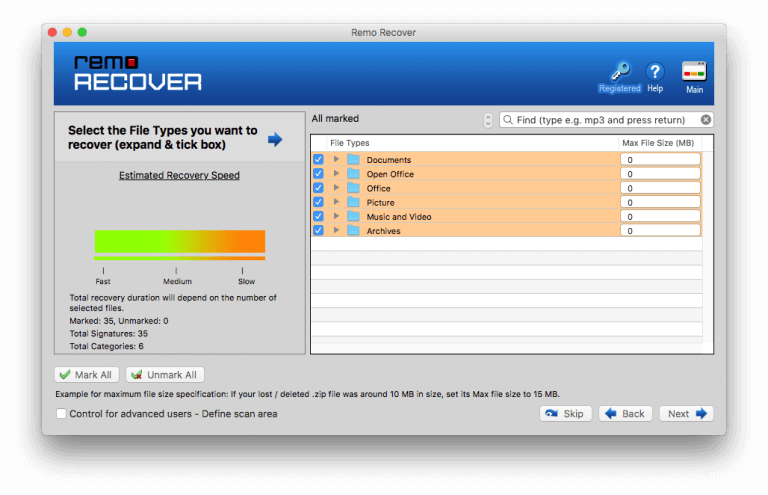The height and width of the screenshot is (495, 768).
Task: Click the Max File Size field for Archives
Action: 660,231
